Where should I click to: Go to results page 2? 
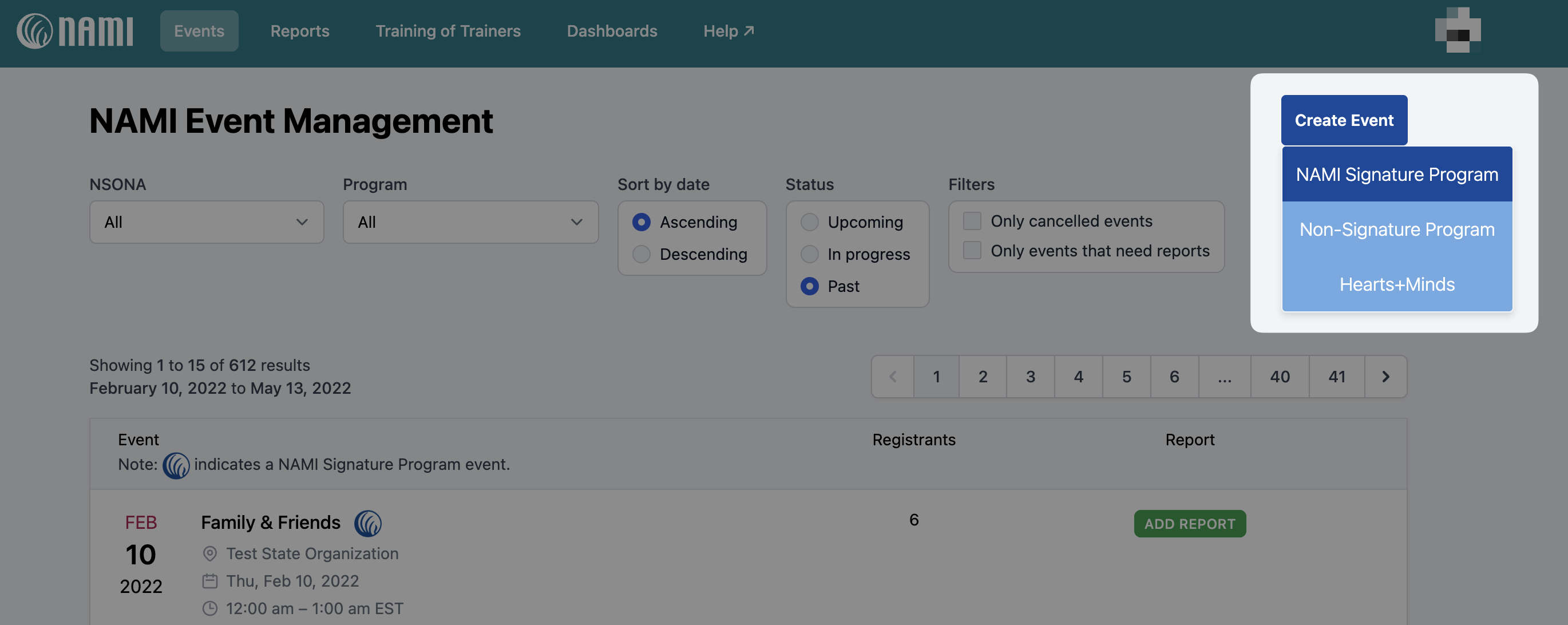pyautogui.click(x=983, y=377)
